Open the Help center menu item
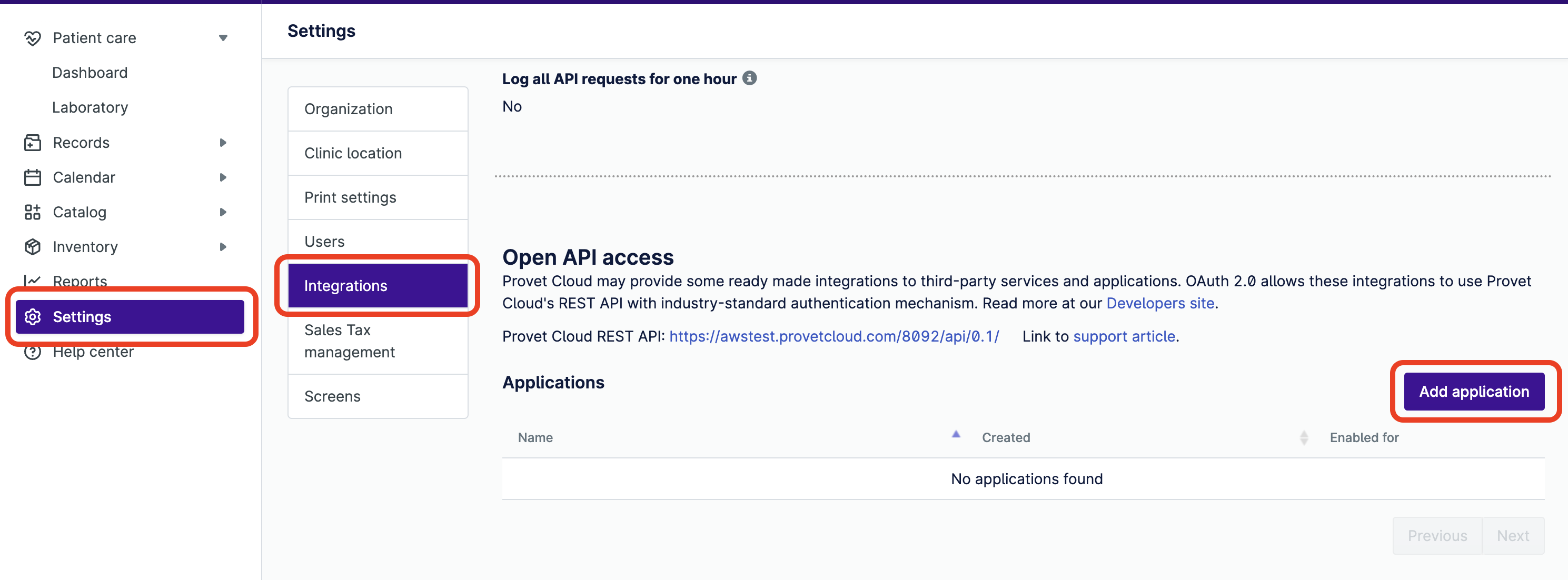Screen dimensions: 1568x580 click(93, 352)
